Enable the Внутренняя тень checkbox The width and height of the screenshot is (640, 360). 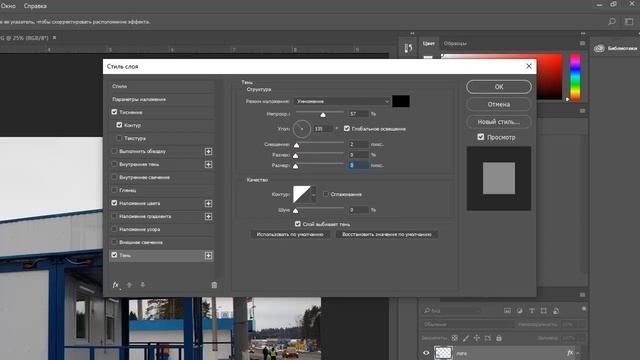(x=114, y=164)
